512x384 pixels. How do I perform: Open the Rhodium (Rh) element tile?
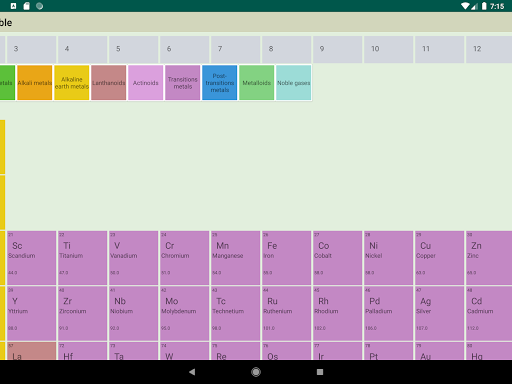338,313
